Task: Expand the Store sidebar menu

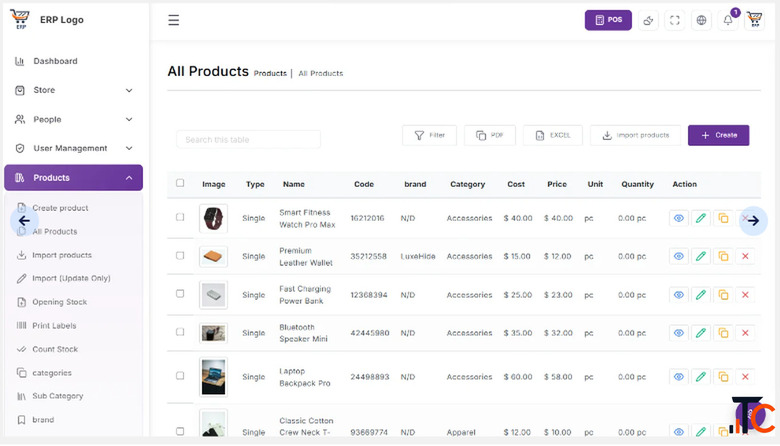Action: click(x=74, y=90)
